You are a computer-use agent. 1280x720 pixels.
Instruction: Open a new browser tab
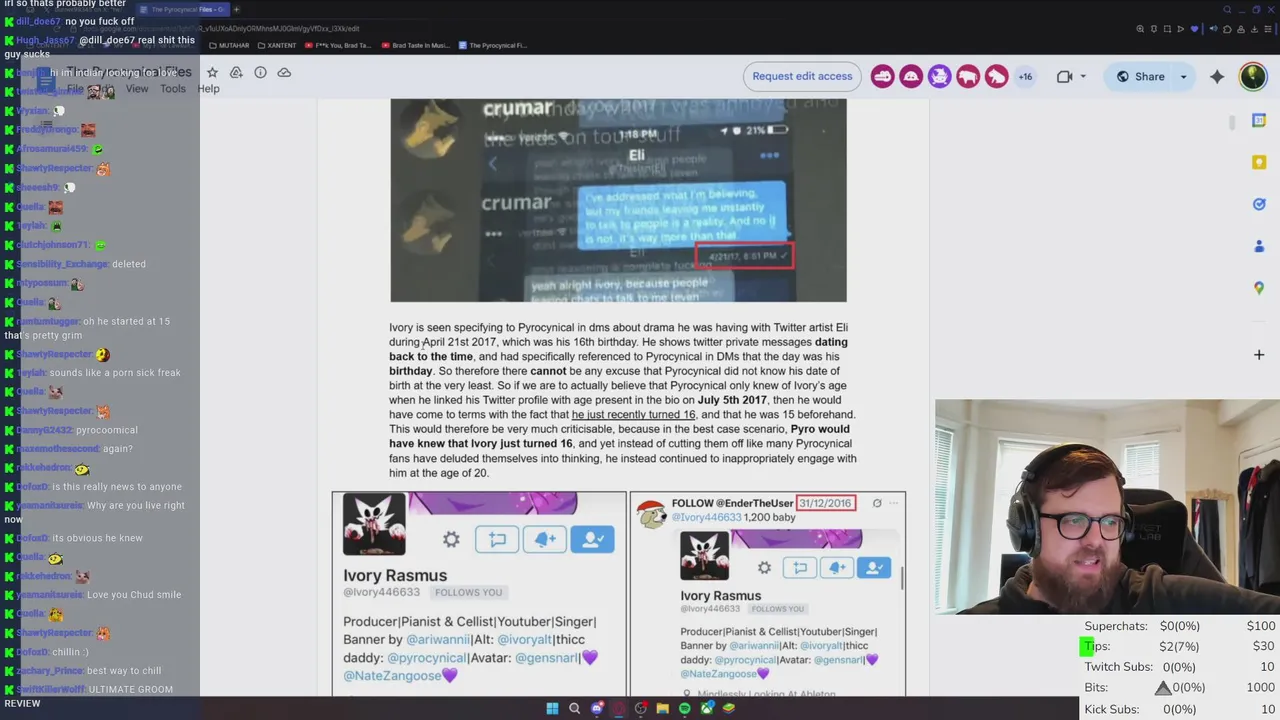coord(237,10)
